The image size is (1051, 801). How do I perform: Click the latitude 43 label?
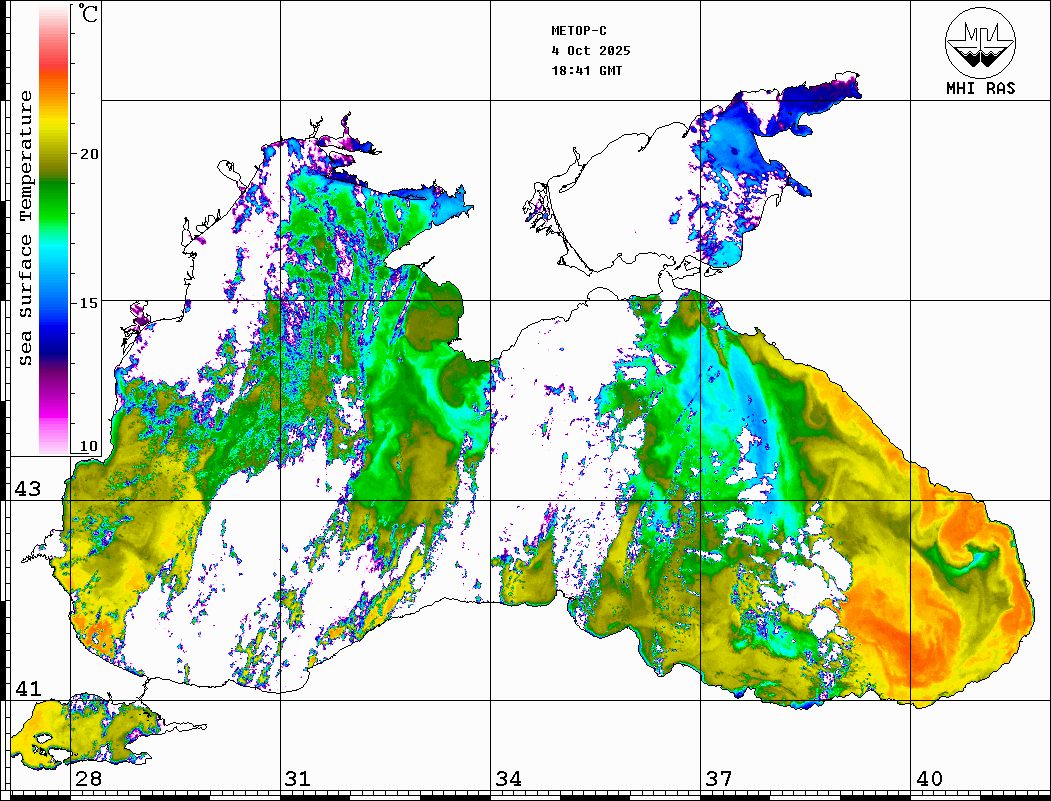pyautogui.click(x=27, y=489)
